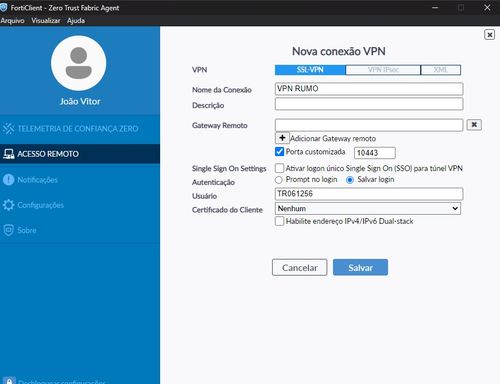Open the Arquivo menu

tap(12, 20)
